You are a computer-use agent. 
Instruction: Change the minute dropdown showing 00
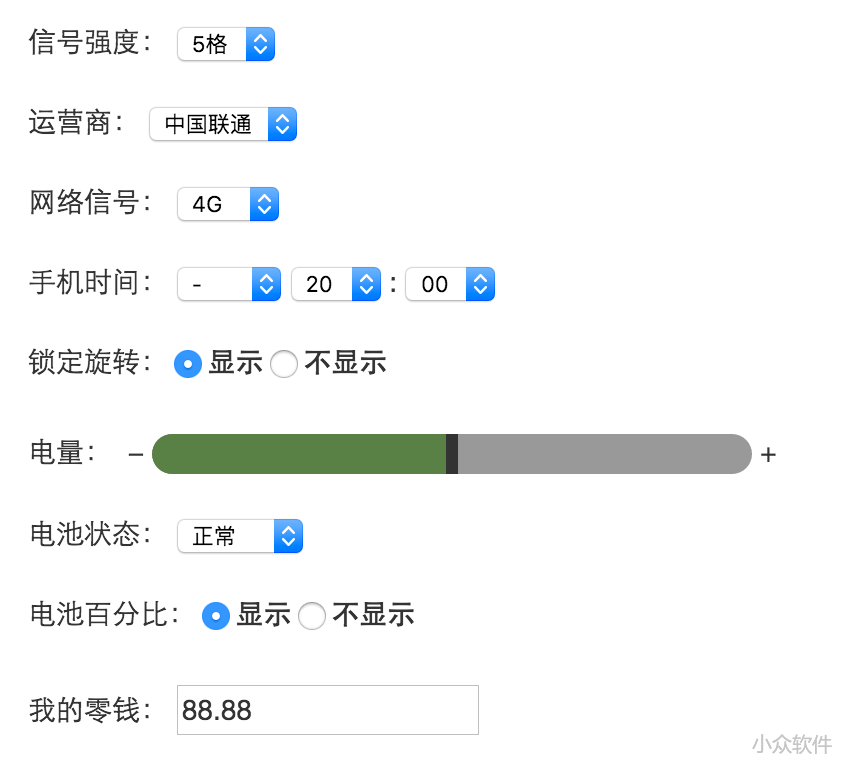(x=450, y=284)
